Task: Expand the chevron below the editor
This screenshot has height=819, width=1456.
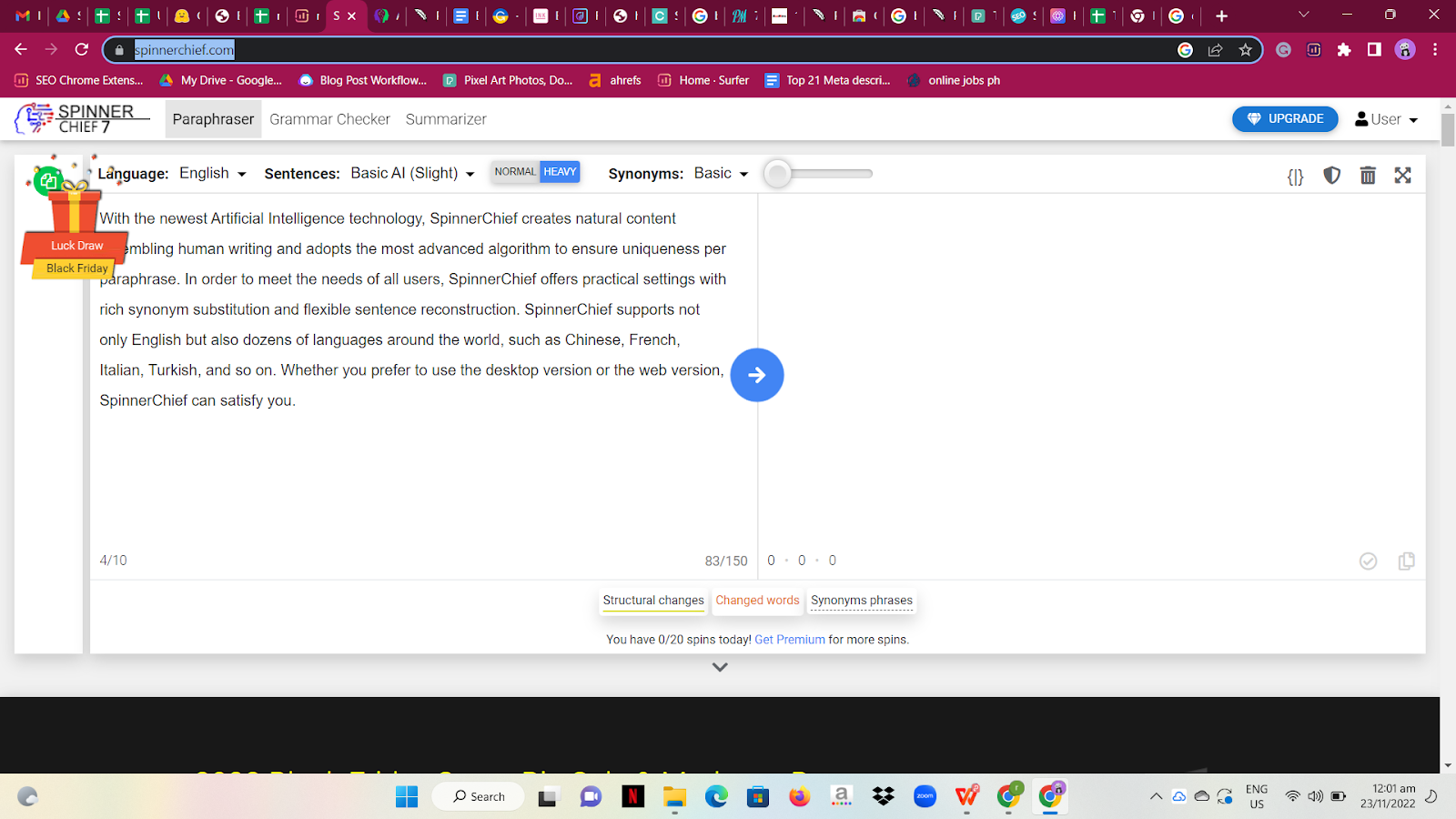Action: (720, 667)
